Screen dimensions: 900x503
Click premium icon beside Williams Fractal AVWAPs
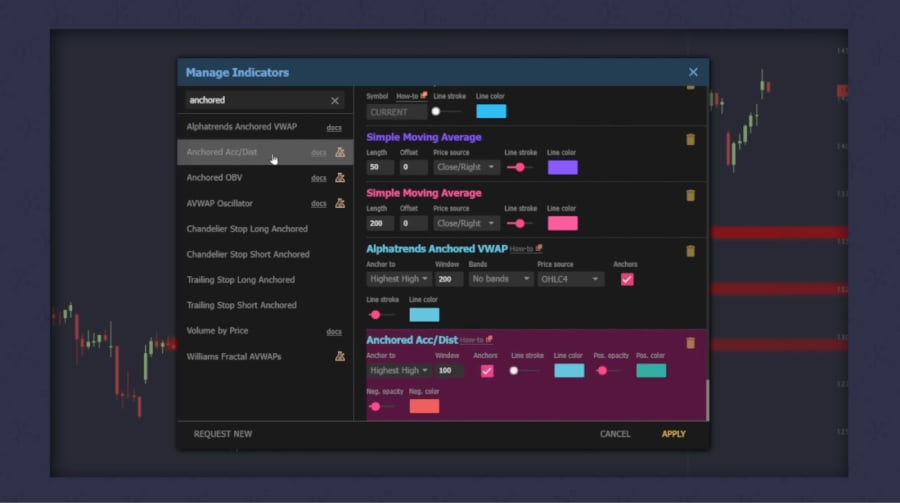click(x=340, y=356)
